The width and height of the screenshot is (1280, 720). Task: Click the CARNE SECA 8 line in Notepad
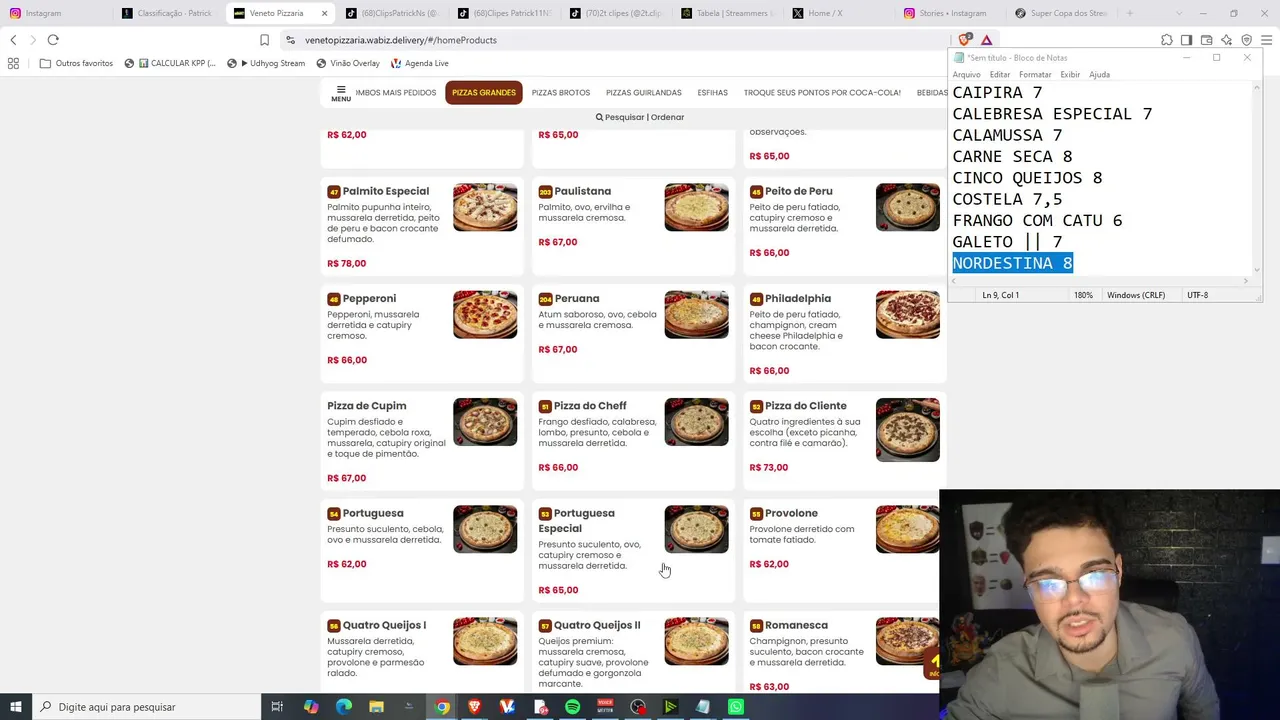(1012, 156)
